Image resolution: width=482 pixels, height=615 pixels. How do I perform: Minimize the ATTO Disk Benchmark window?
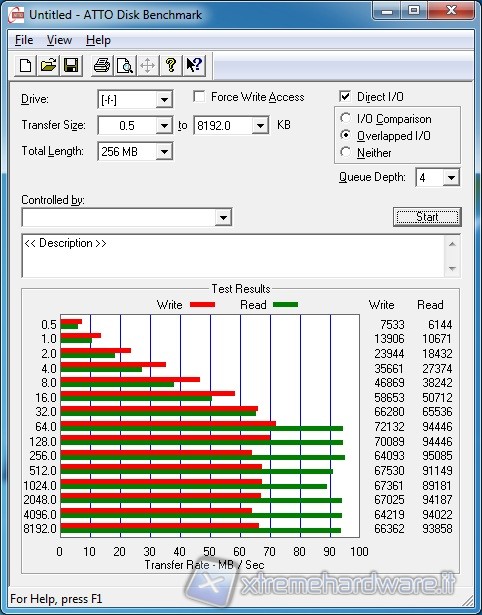(387, 11)
